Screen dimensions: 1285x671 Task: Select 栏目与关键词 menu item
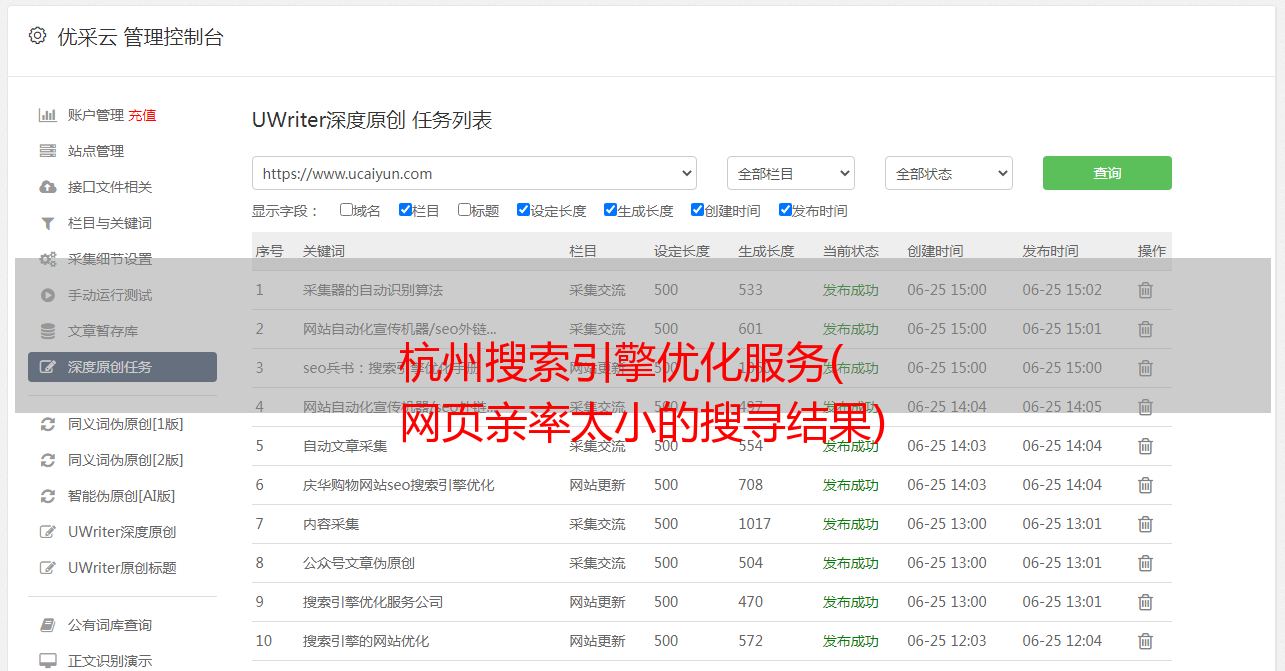[x=110, y=223]
